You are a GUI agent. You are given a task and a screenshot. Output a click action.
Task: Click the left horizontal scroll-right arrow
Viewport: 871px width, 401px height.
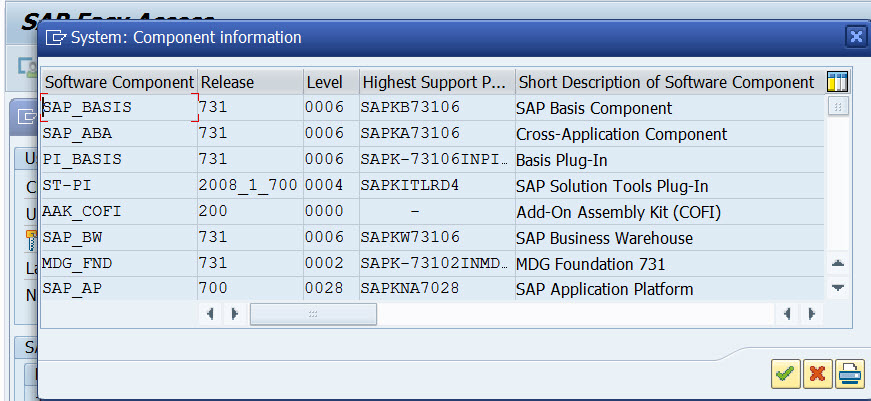tap(234, 314)
